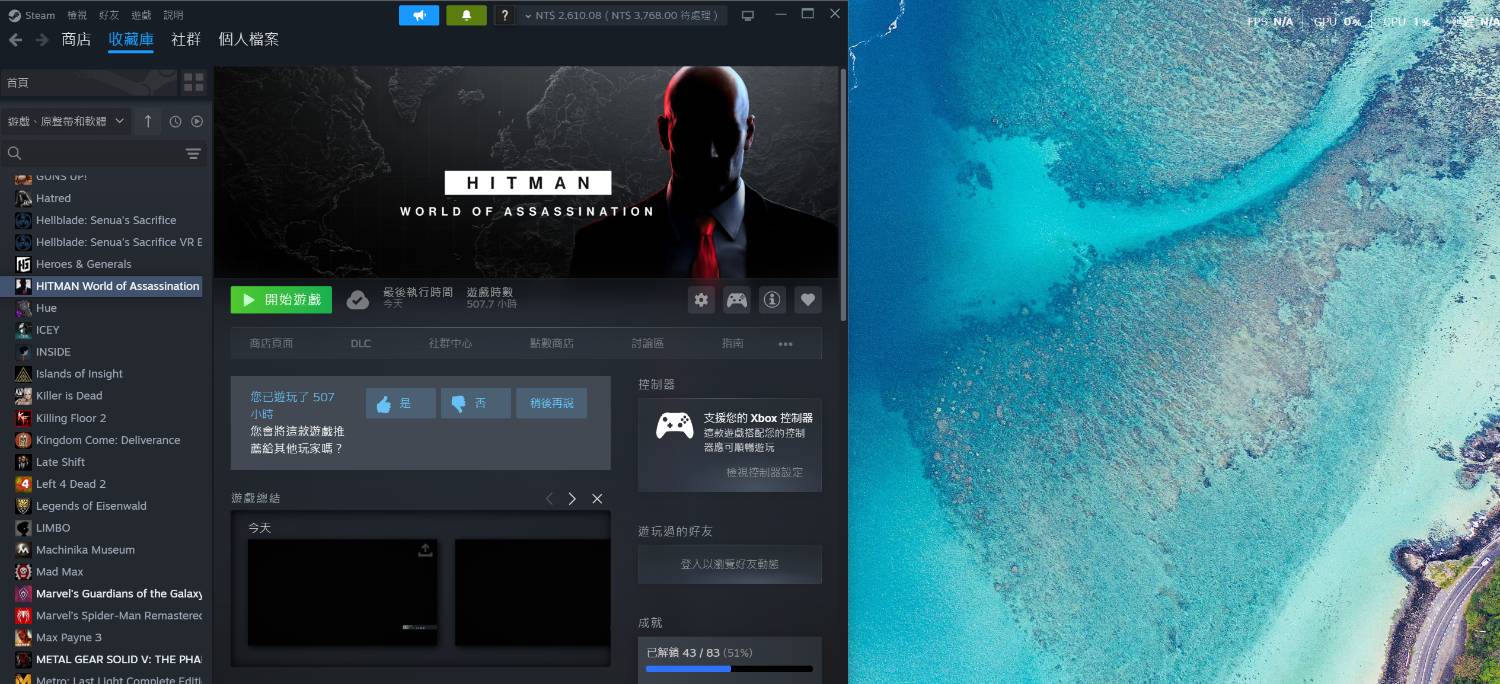
Task: Select Hatred in the game list
Action: point(107,198)
